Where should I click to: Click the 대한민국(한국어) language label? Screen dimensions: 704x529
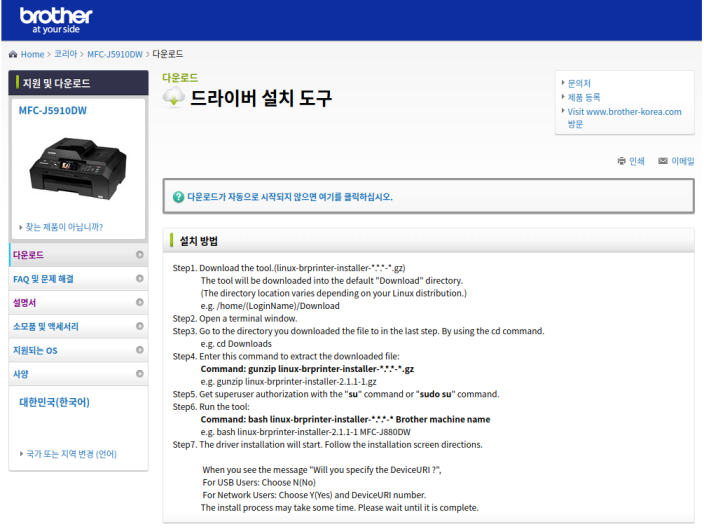(x=54, y=402)
